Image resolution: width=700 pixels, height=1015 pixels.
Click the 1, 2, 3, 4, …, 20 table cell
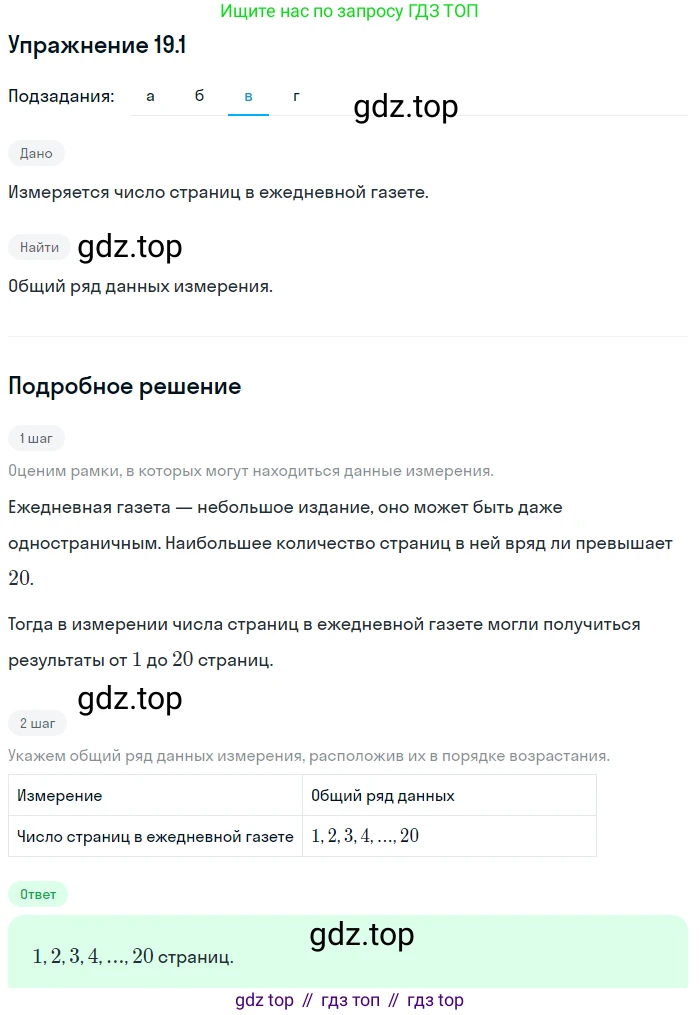click(x=449, y=836)
